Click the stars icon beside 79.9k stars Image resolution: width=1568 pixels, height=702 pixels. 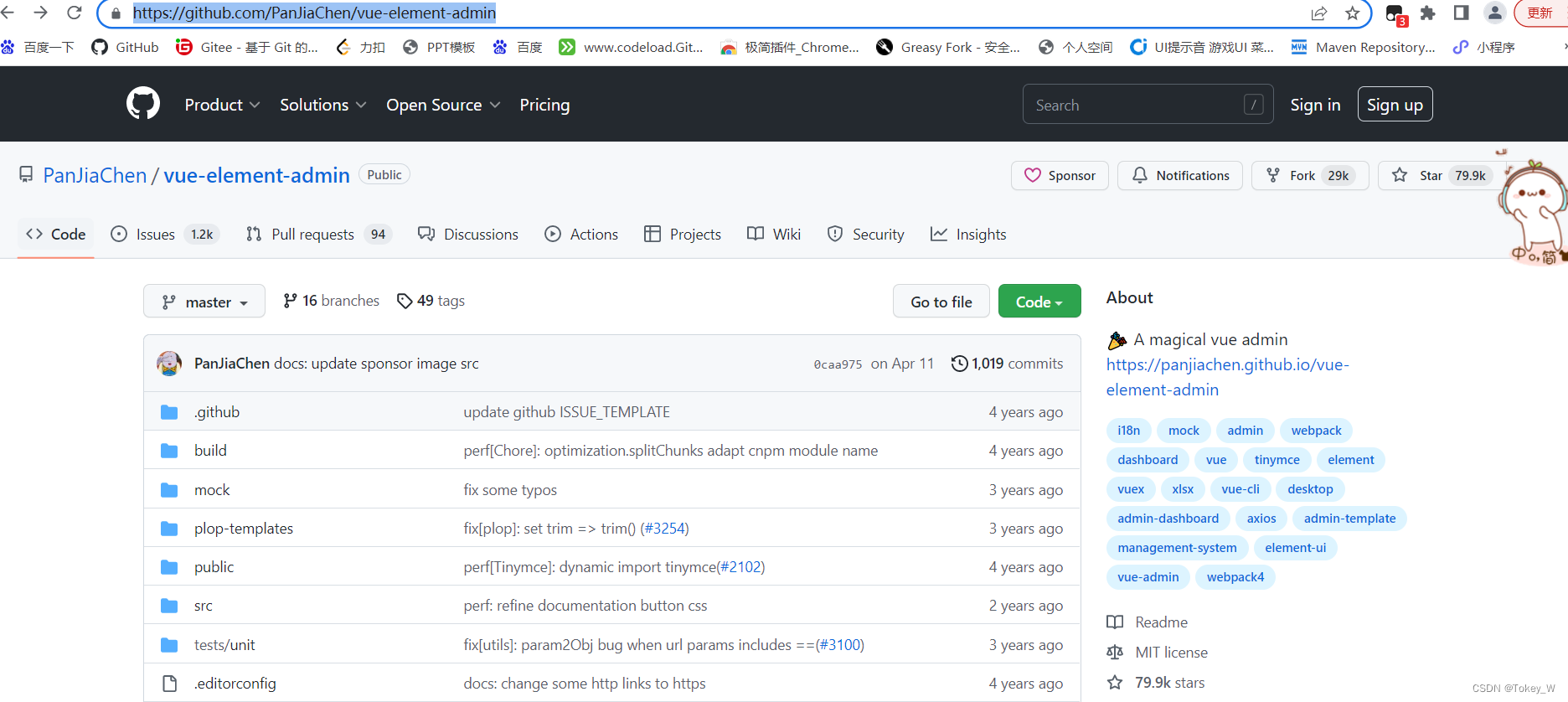click(x=1115, y=682)
